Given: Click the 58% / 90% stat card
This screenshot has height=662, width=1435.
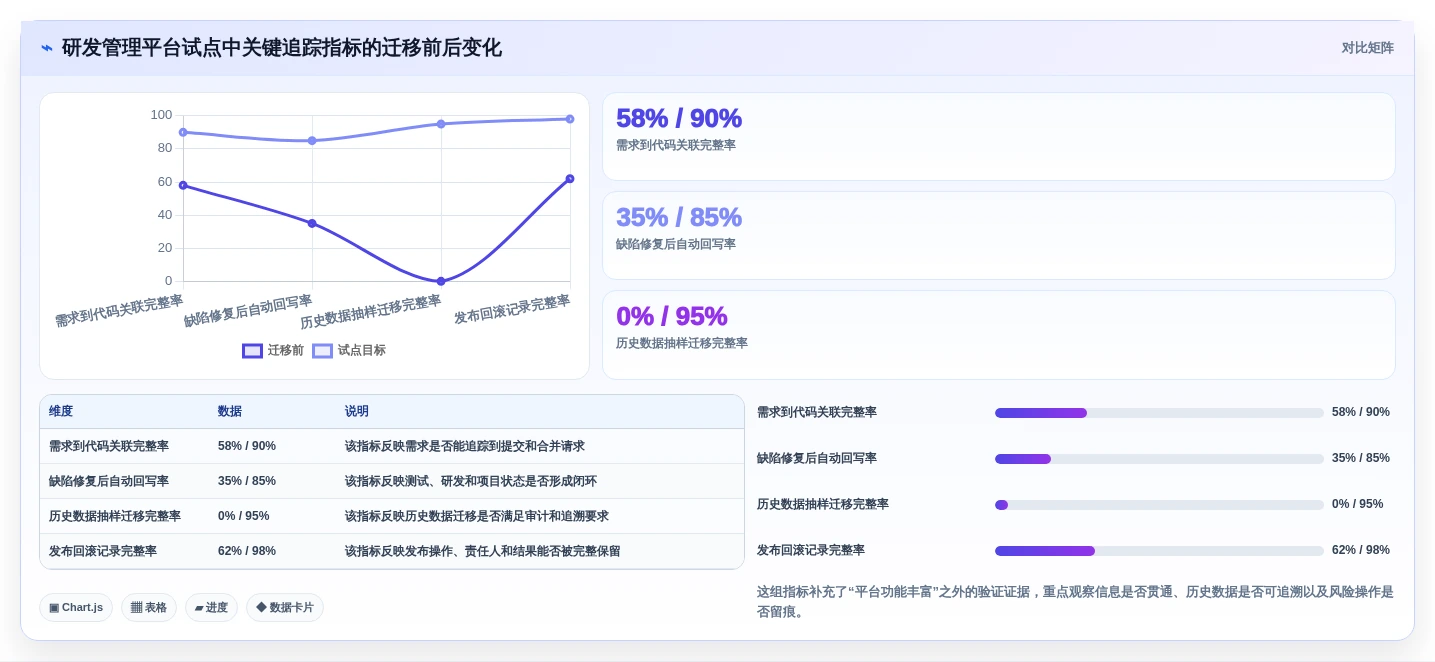Looking at the screenshot, I should click(998, 137).
